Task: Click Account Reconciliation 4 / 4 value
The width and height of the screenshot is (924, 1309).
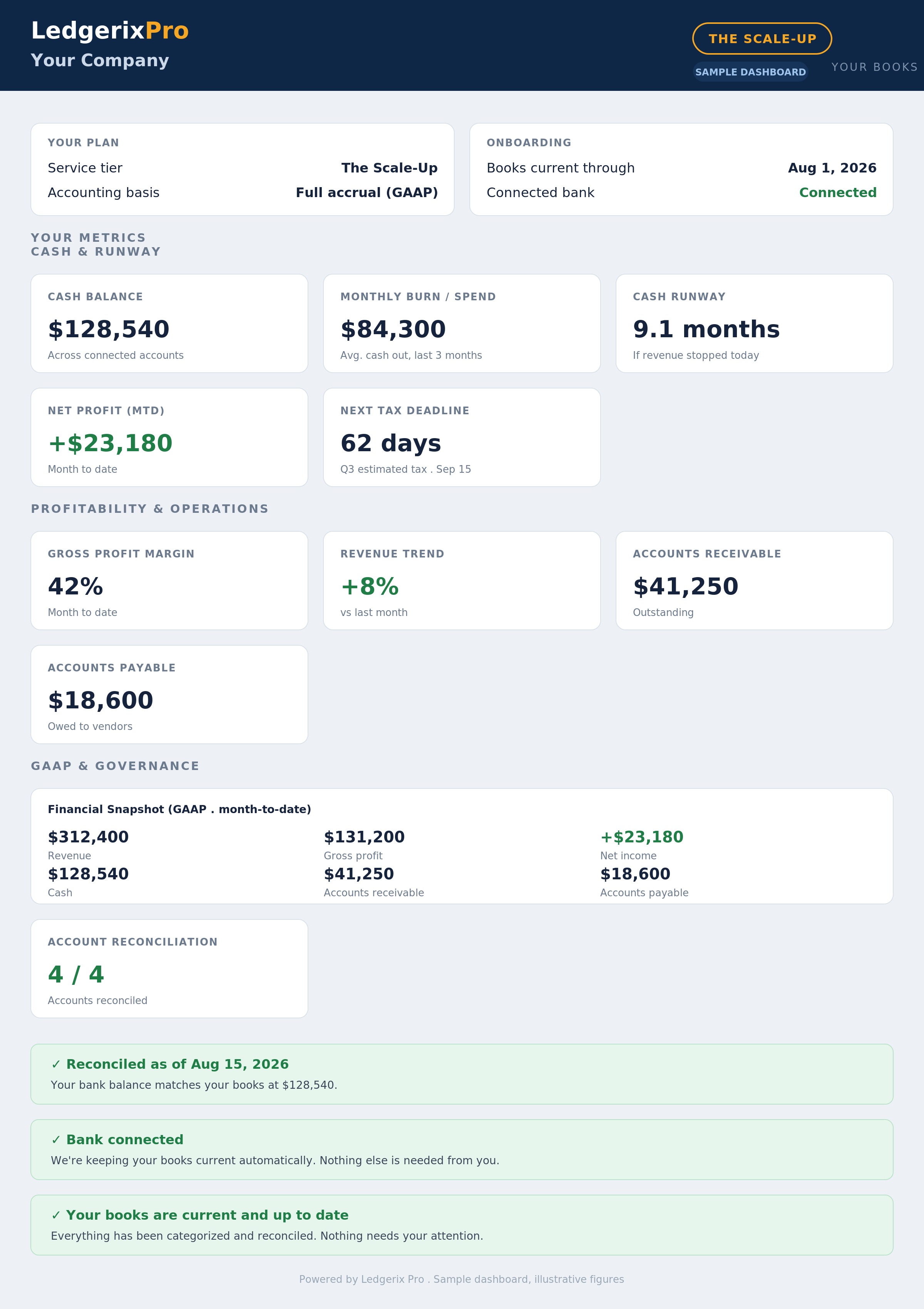Action: coord(76,975)
